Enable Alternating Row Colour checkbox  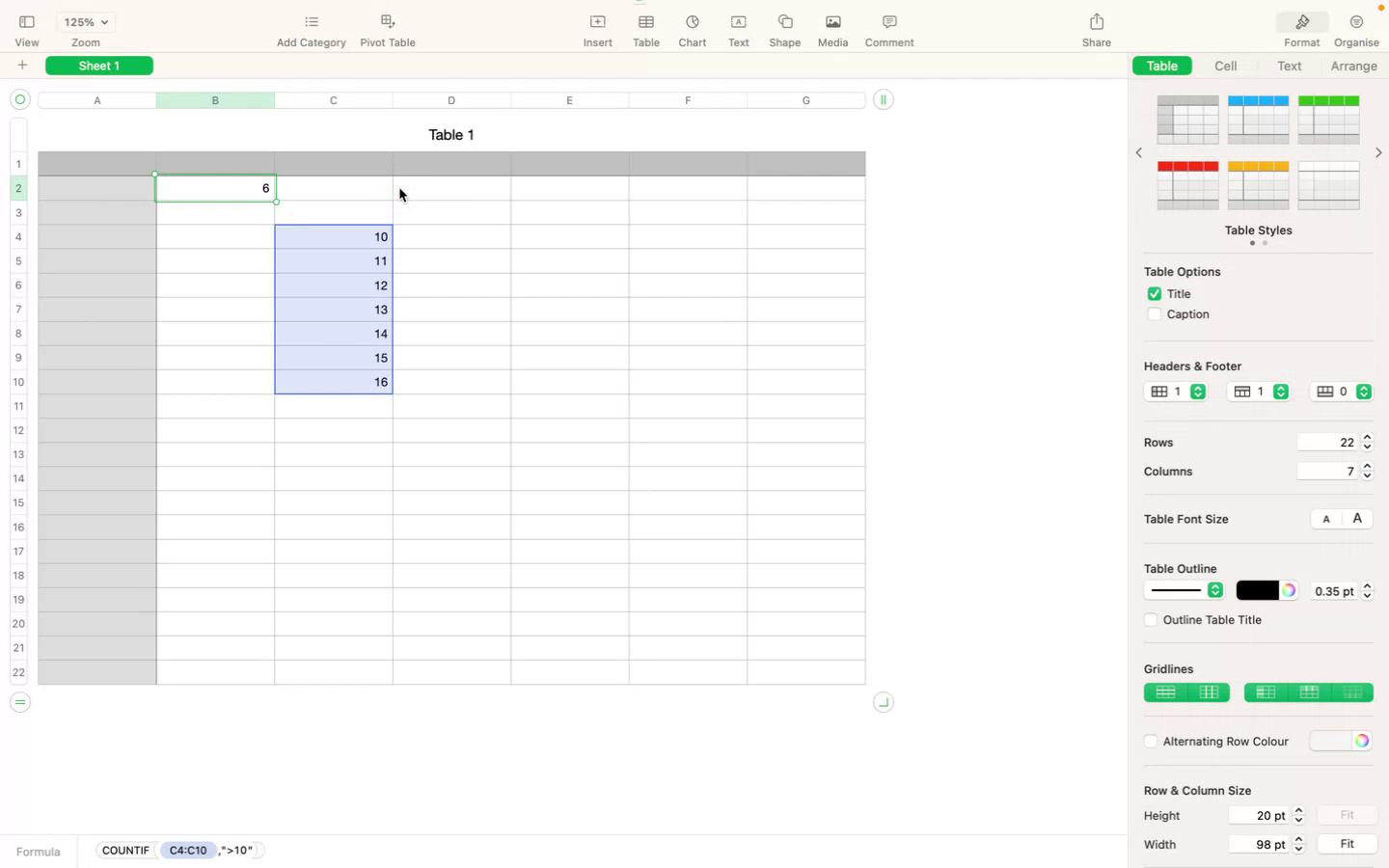pyautogui.click(x=1151, y=742)
